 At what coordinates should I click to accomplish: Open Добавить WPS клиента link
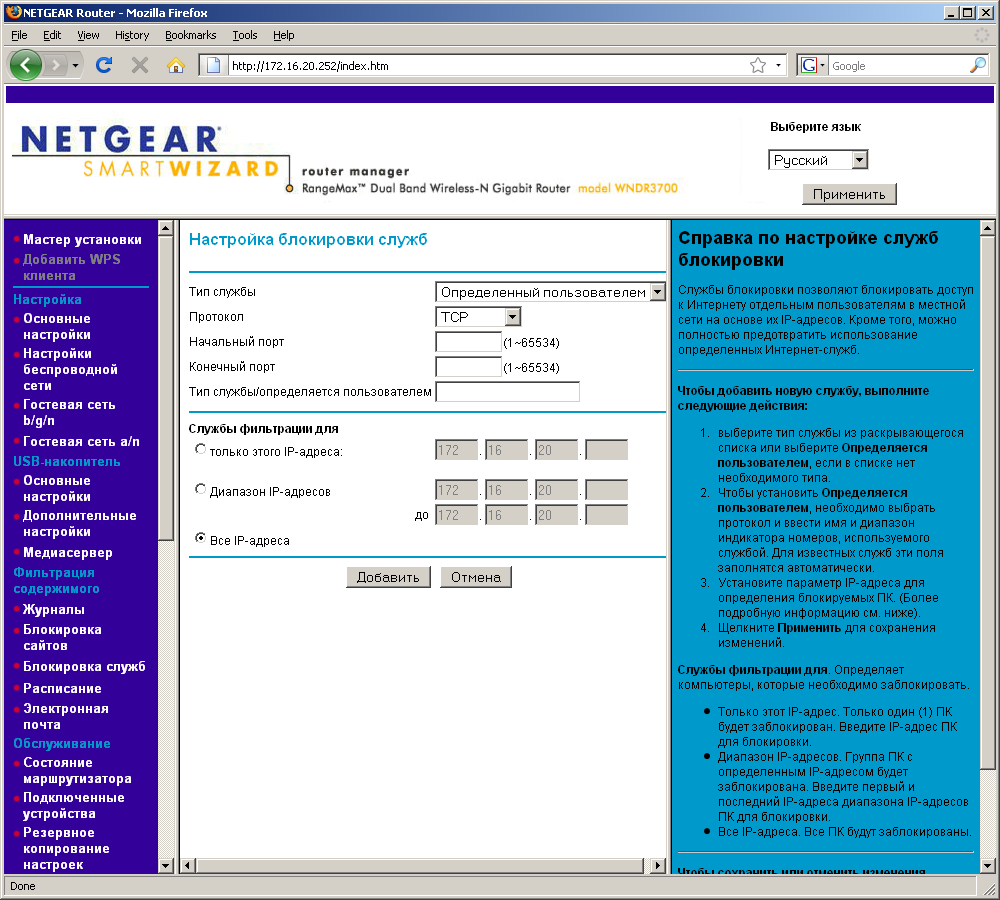tap(71, 267)
